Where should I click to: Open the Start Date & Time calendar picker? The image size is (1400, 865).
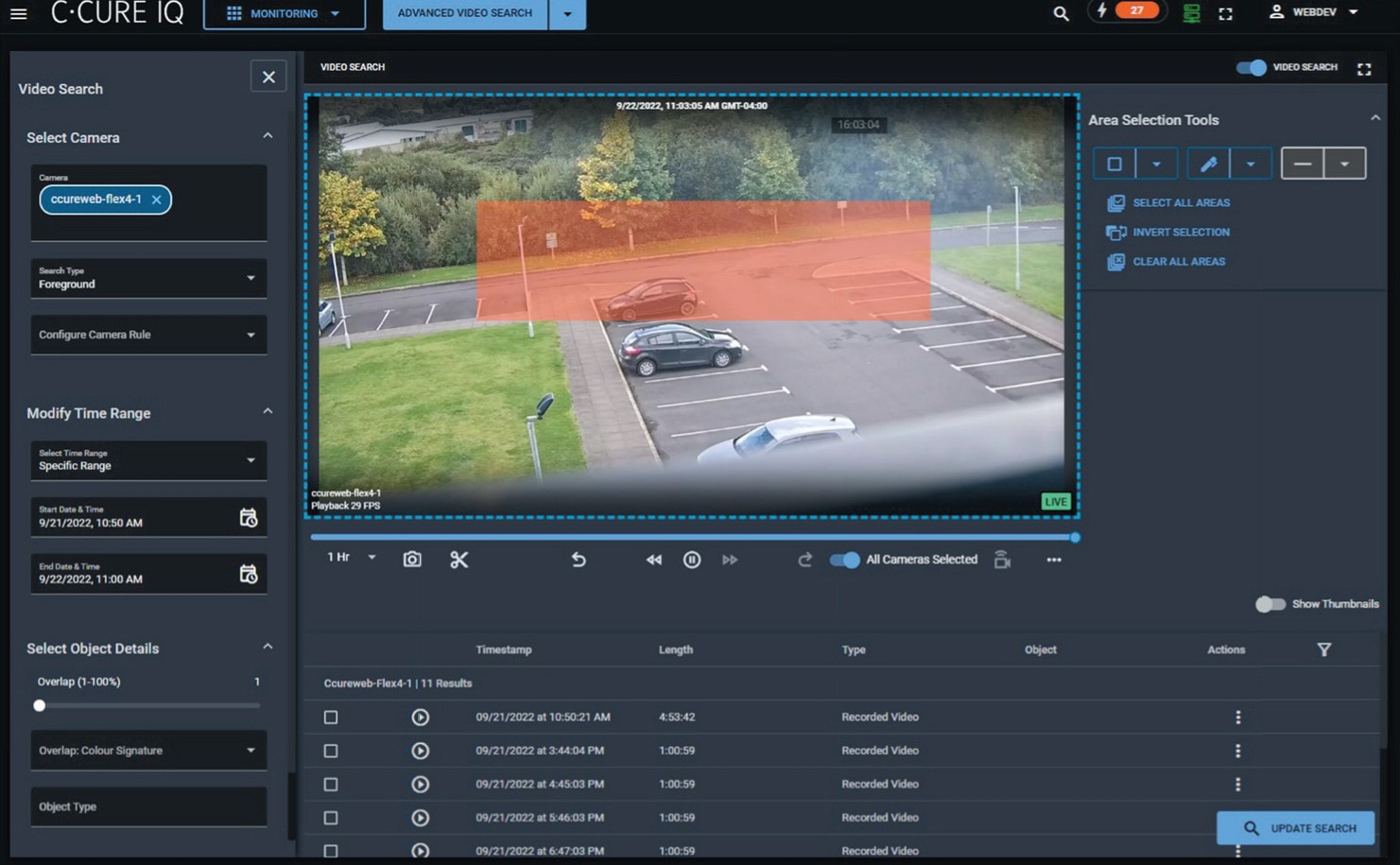248,518
